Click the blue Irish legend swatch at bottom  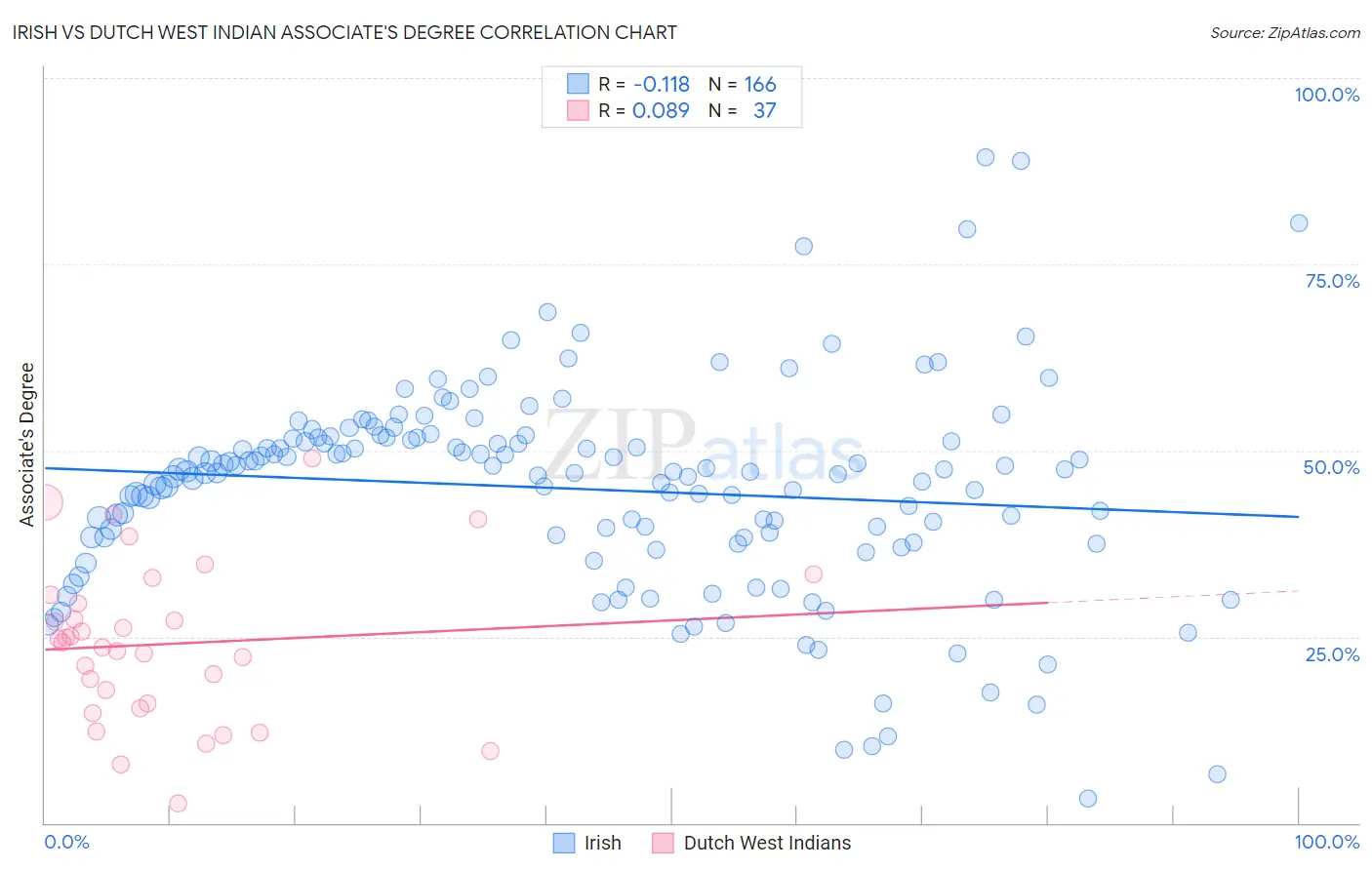coord(564,843)
